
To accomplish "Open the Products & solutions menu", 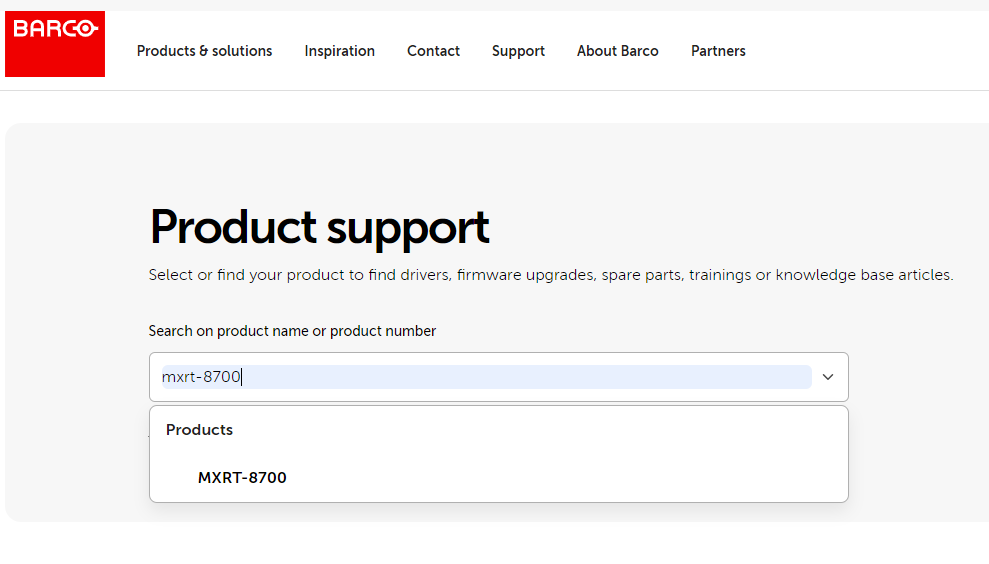I will [x=204, y=51].
